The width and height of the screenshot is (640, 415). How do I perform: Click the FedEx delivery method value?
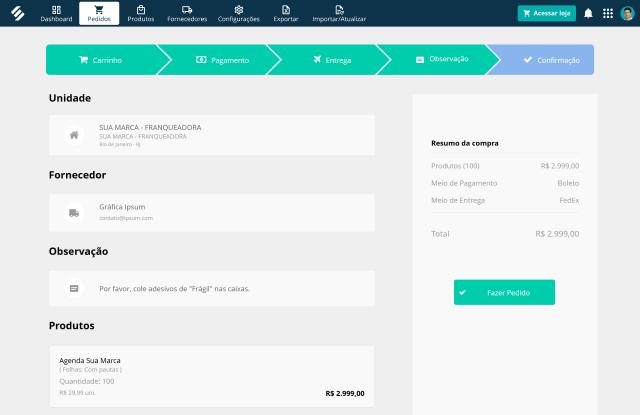[569, 200]
